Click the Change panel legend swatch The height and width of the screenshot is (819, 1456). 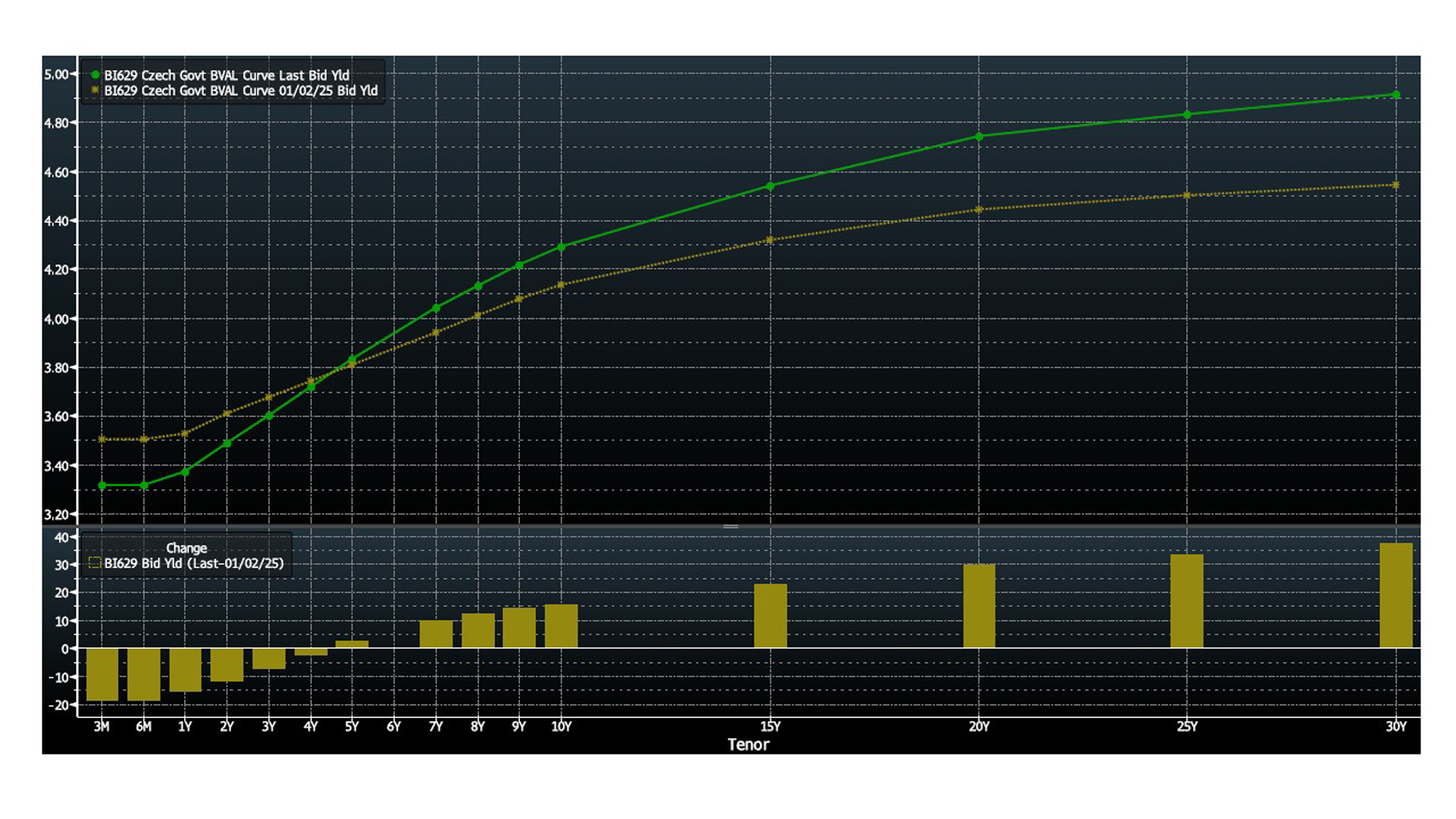coord(95,563)
